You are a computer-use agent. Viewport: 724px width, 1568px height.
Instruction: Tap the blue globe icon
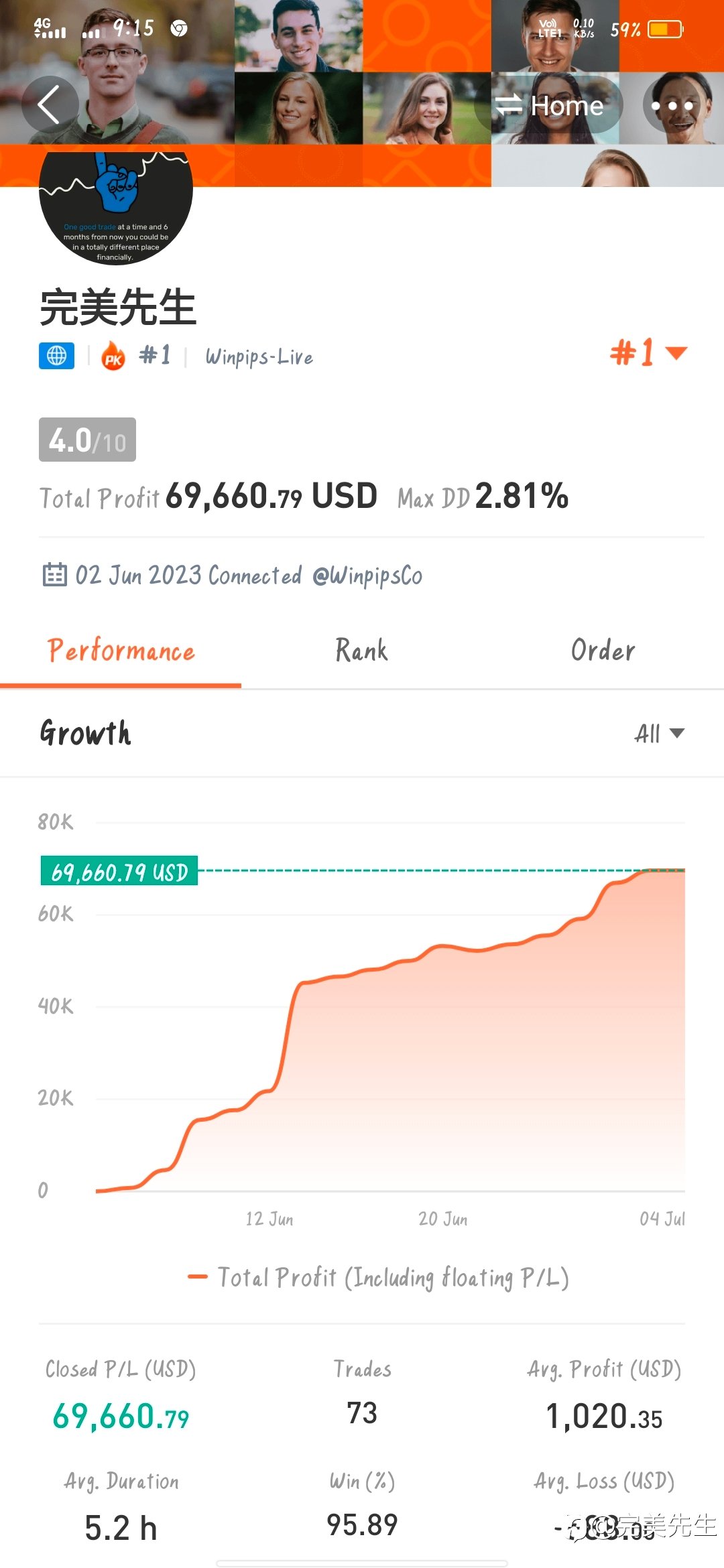point(56,356)
